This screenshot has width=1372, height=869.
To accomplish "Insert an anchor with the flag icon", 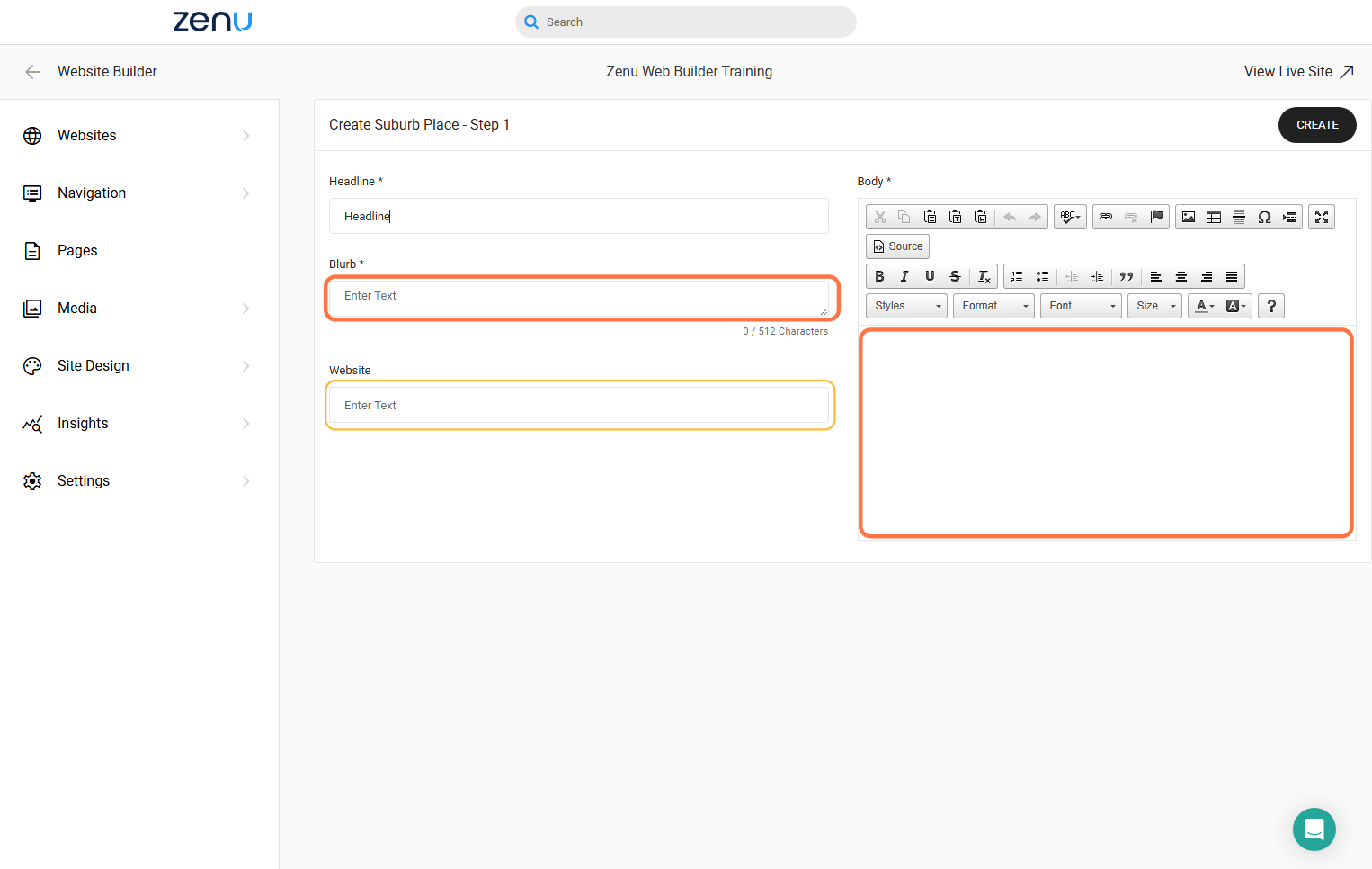I will point(1156,217).
